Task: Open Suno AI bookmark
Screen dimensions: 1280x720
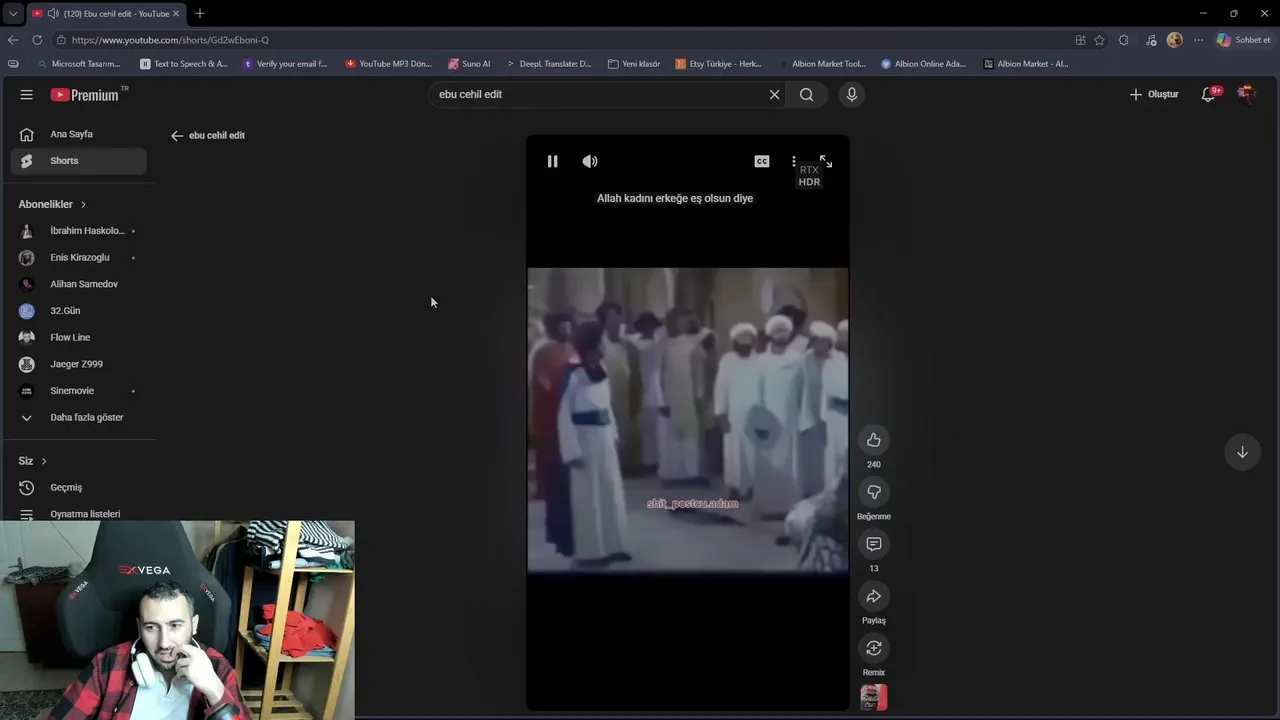Action: coord(469,64)
